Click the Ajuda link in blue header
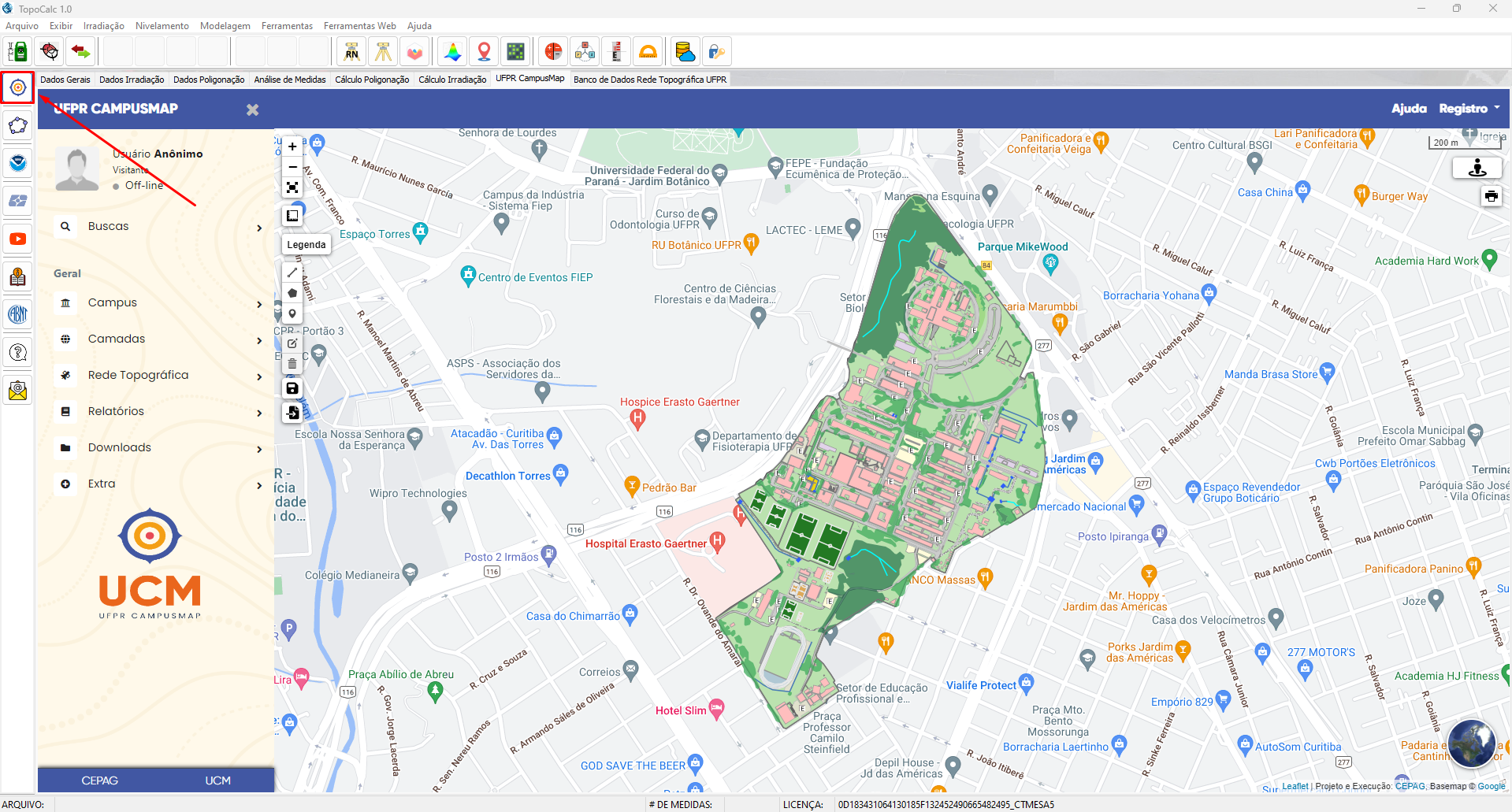Screen dimensions: 1512x812 pos(1409,109)
